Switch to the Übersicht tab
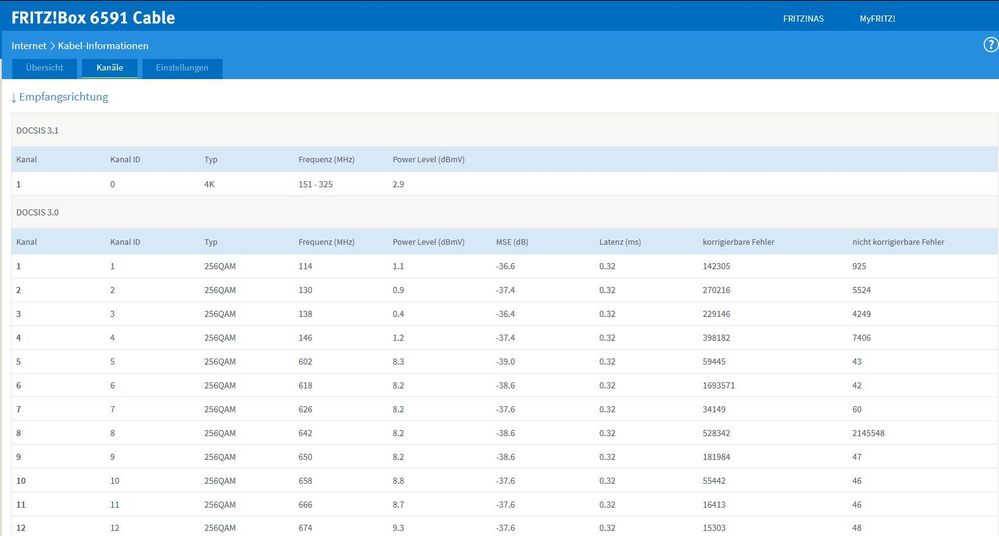This screenshot has height=536, width=999. pos(44,68)
